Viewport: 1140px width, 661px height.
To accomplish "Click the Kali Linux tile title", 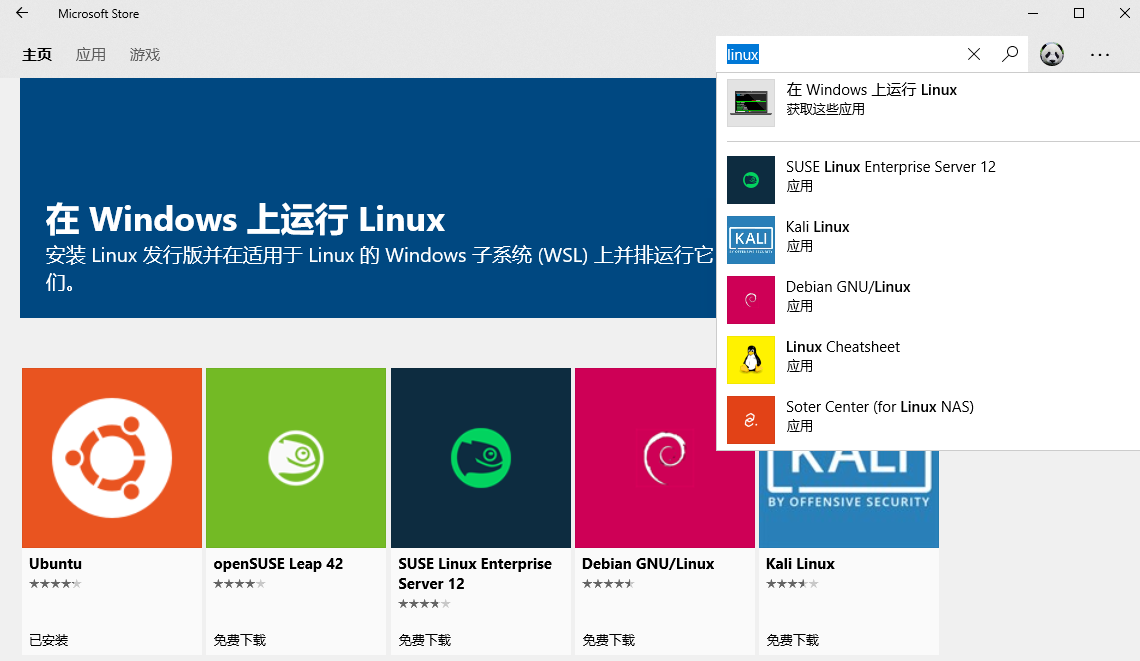I will (800, 564).
